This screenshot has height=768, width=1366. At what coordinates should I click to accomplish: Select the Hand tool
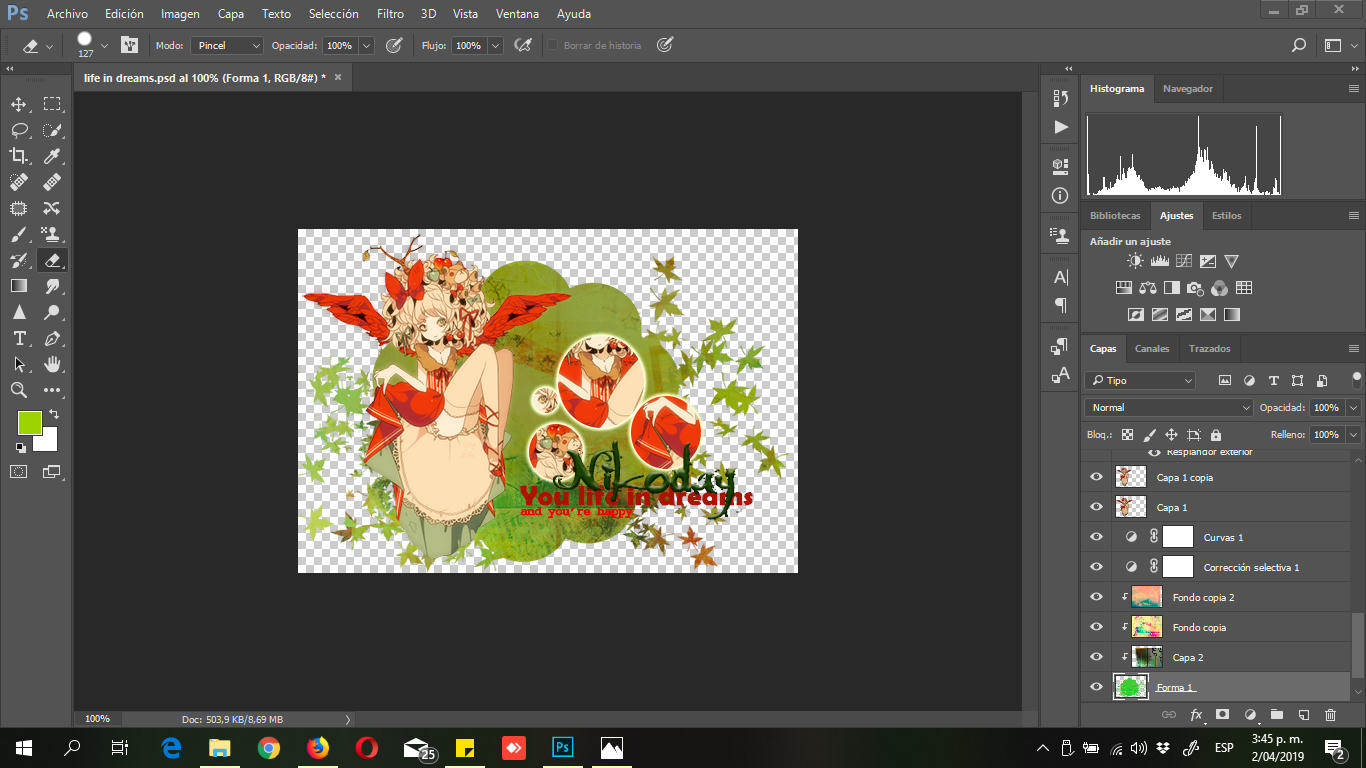pos(52,364)
